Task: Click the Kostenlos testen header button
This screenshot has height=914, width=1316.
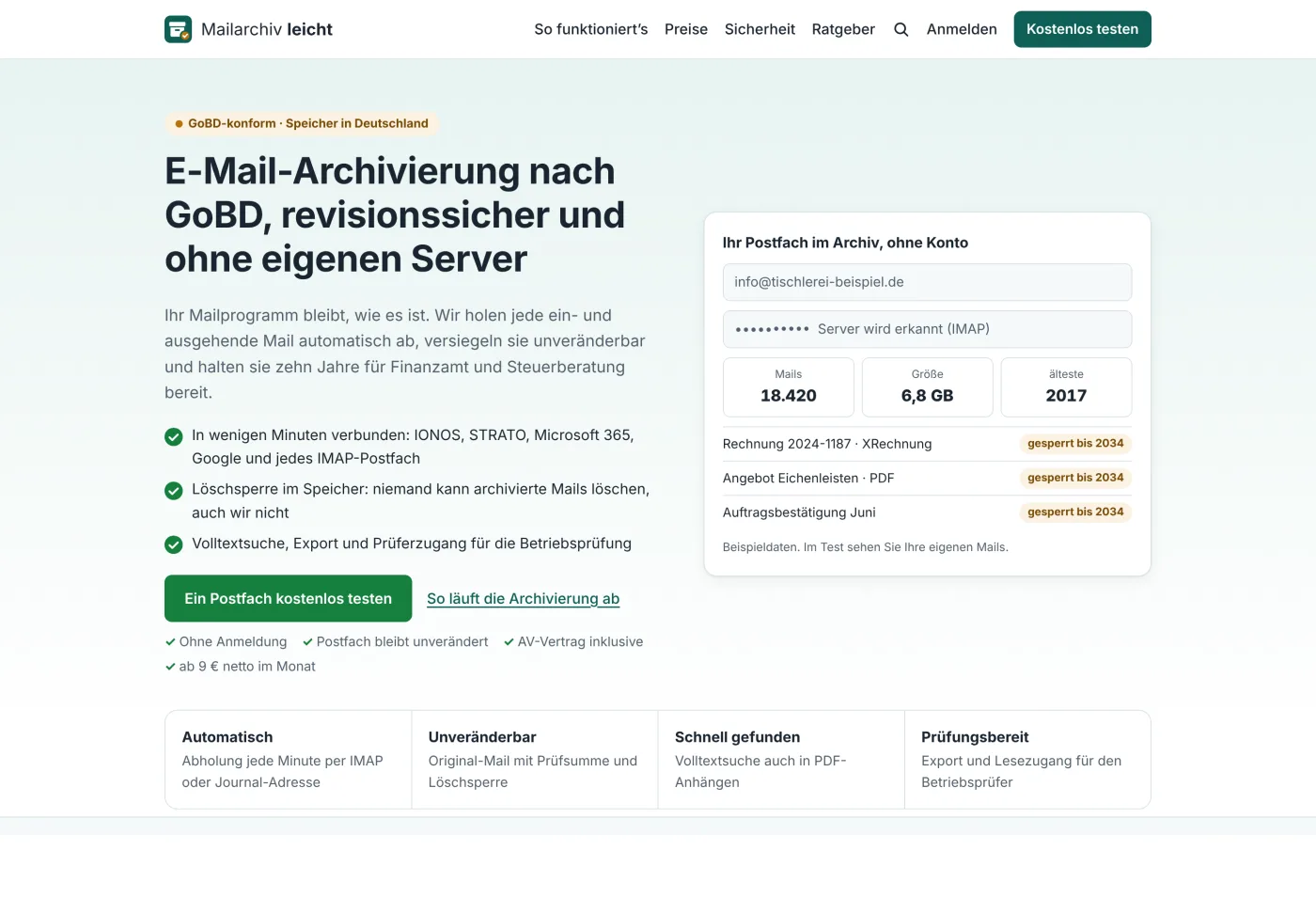Action: tap(1082, 29)
